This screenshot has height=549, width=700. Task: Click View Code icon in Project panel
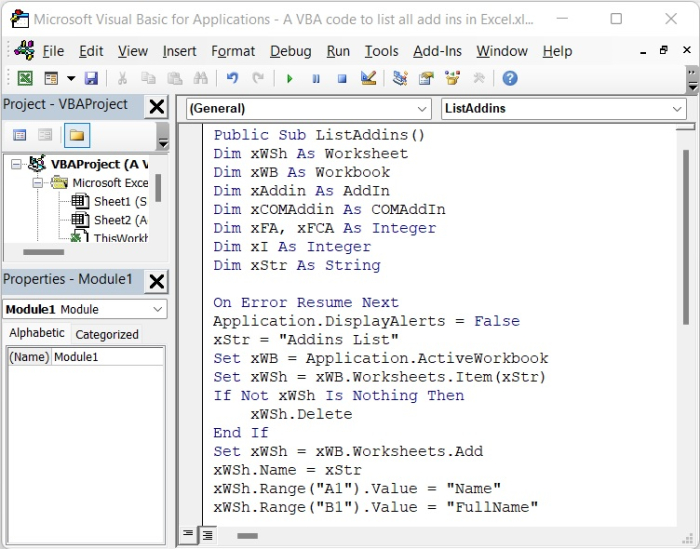pos(20,135)
